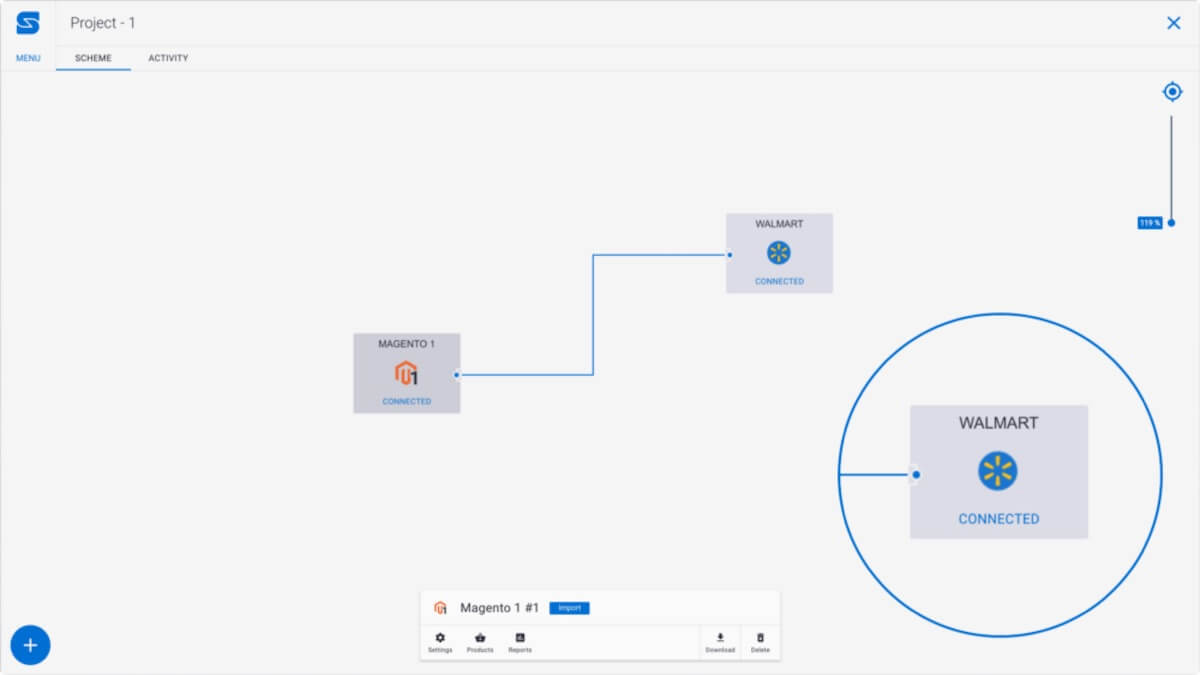Image resolution: width=1200 pixels, height=675 pixels.
Task: Open Products in the bottom panel
Action: click(x=480, y=643)
